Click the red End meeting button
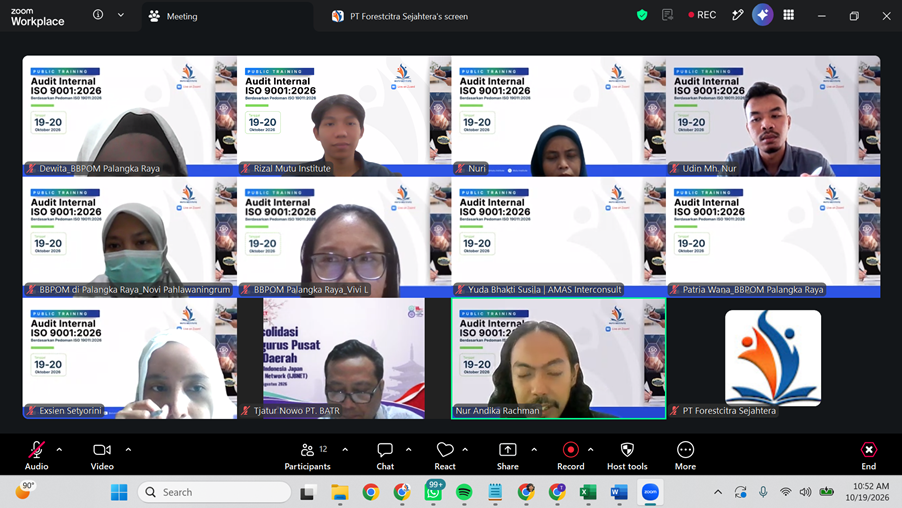Viewport: 902px width, 508px height. point(869,456)
